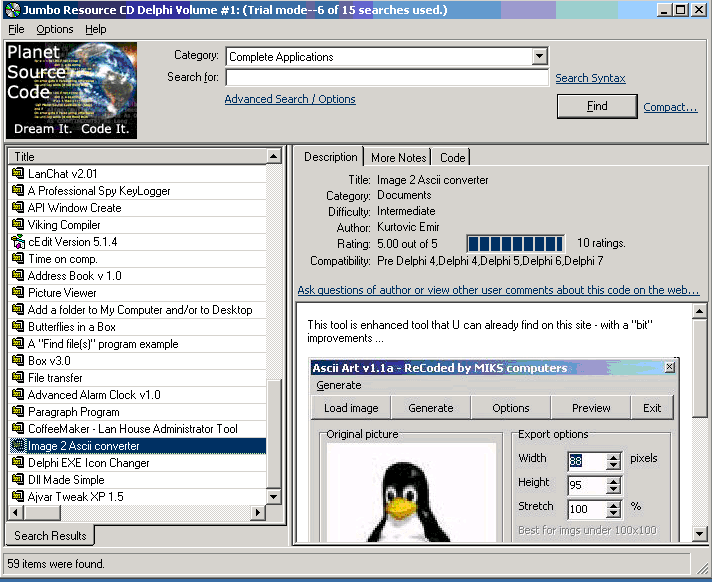This screenshot has width=712, height=582.
Task: Open the File menu
Action: tap(16, 29)
